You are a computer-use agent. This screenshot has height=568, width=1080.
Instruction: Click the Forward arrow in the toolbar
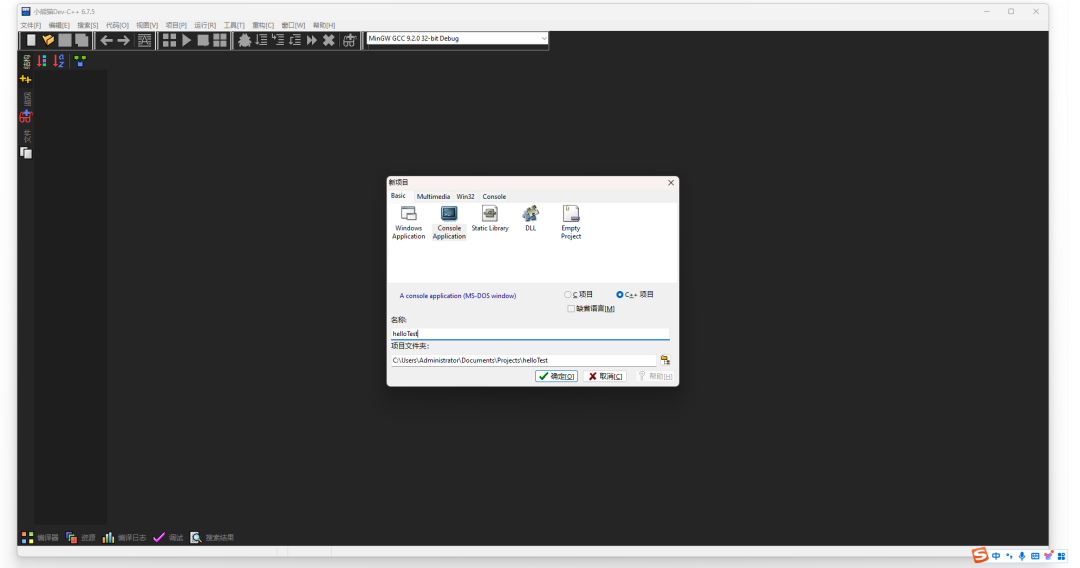coord(123,41)
